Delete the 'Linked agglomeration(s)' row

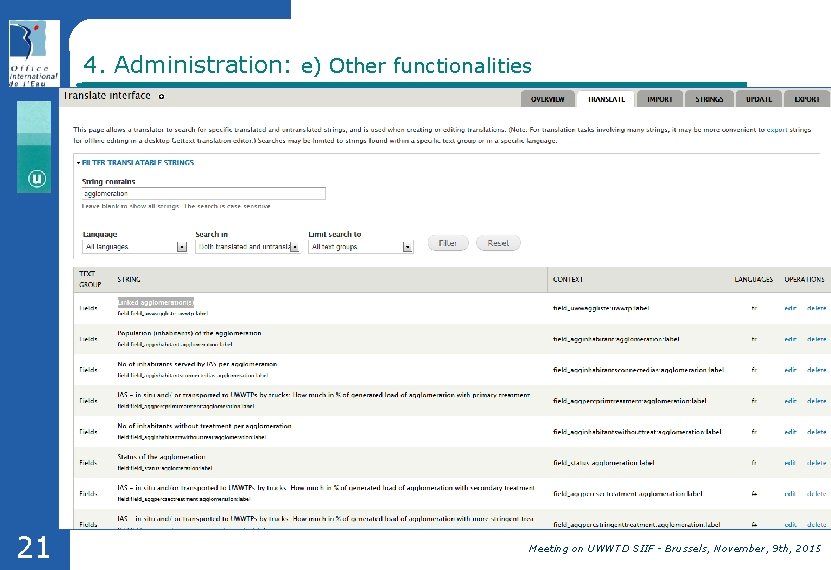point(816,308)
